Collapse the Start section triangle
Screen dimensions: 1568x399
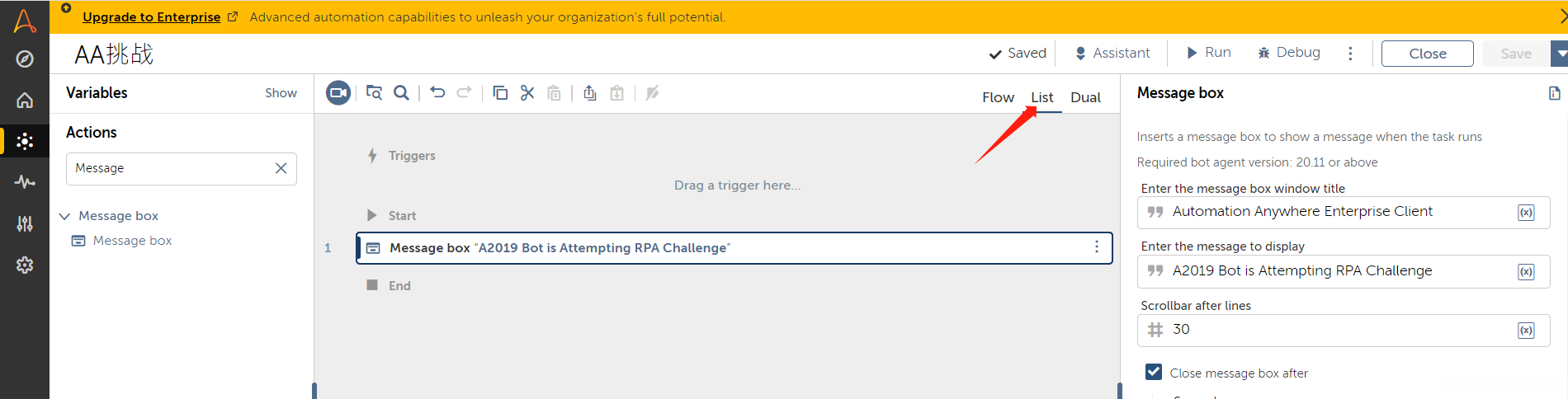tap(371, 216)
